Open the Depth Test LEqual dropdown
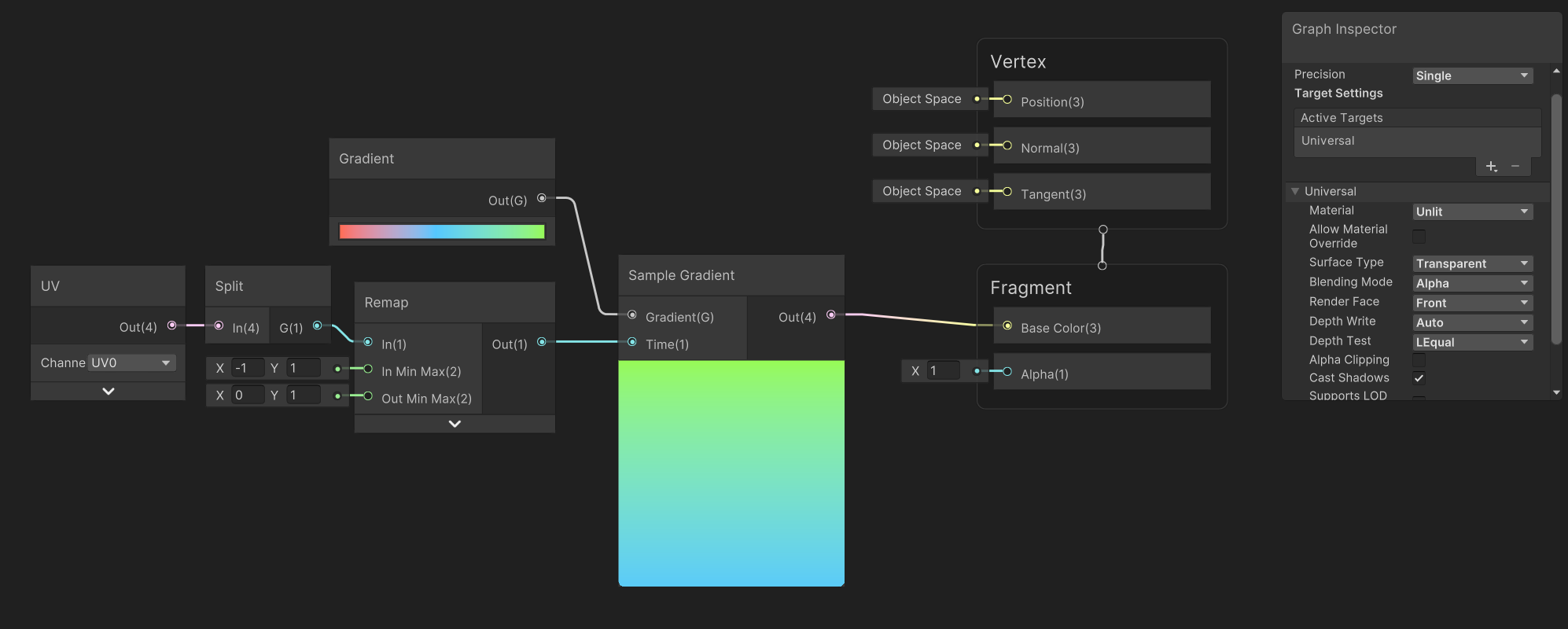Image resolution: width=1568 pixels, height=629 pixels. coord(1472,342)
